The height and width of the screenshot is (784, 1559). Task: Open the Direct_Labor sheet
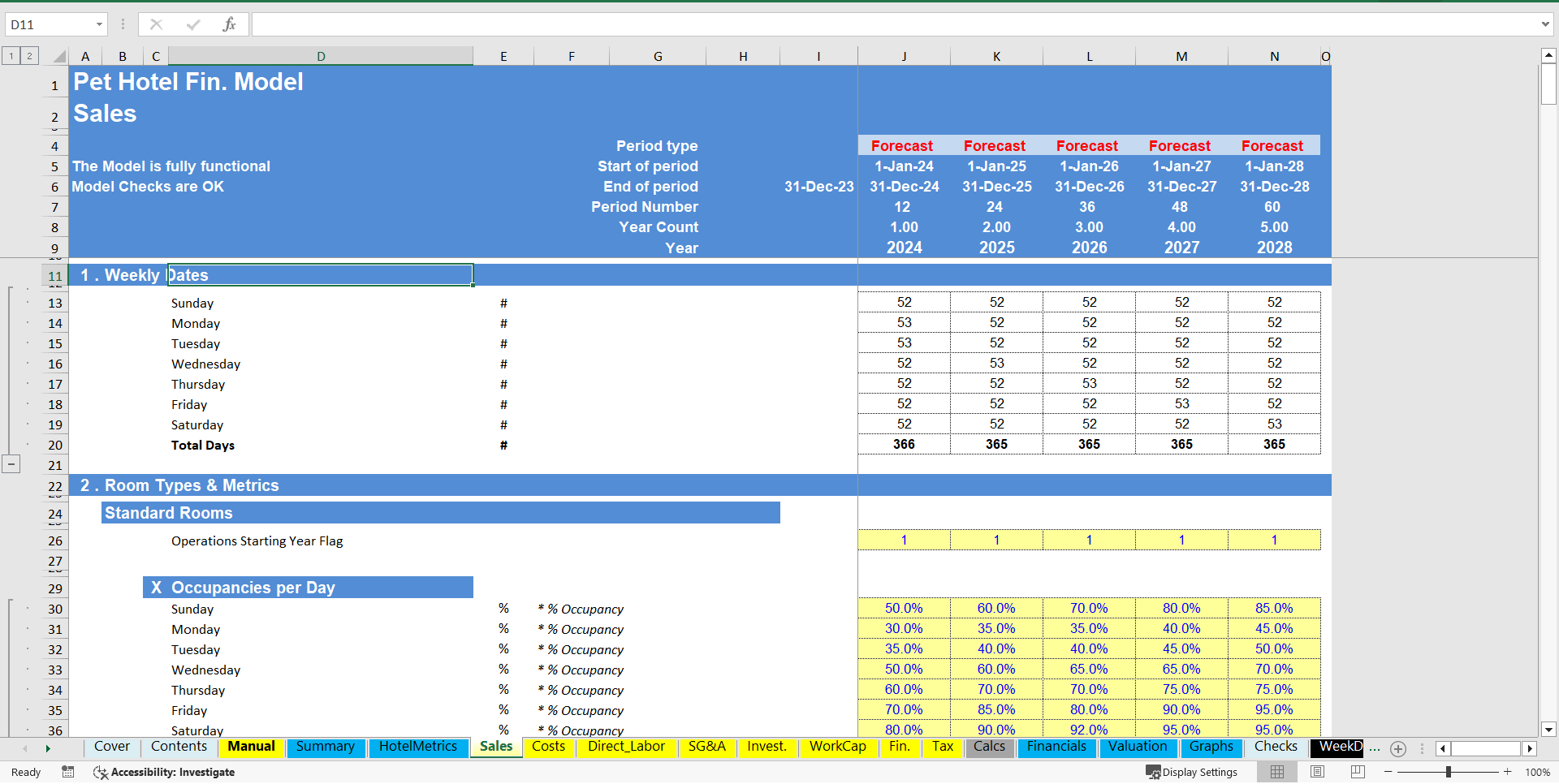(626, 747)
